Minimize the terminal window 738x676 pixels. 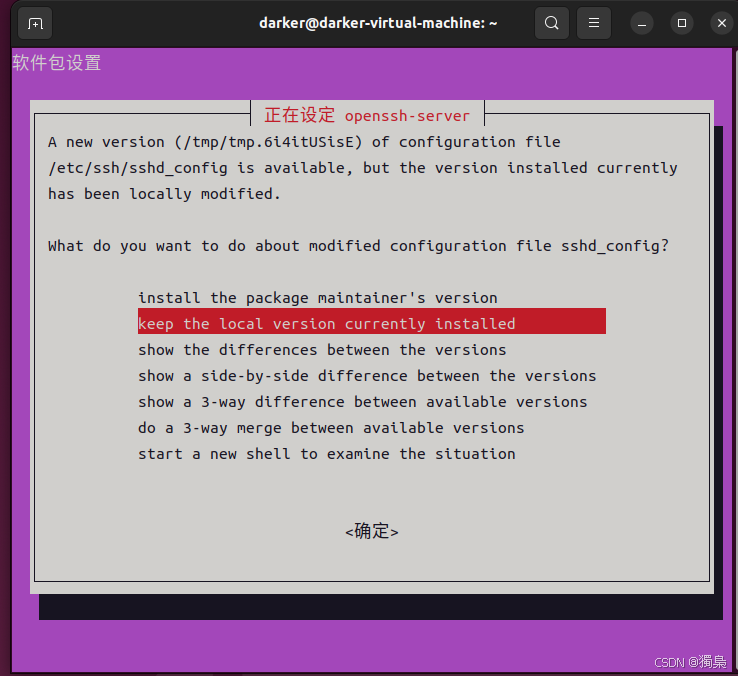pos(642,23)
